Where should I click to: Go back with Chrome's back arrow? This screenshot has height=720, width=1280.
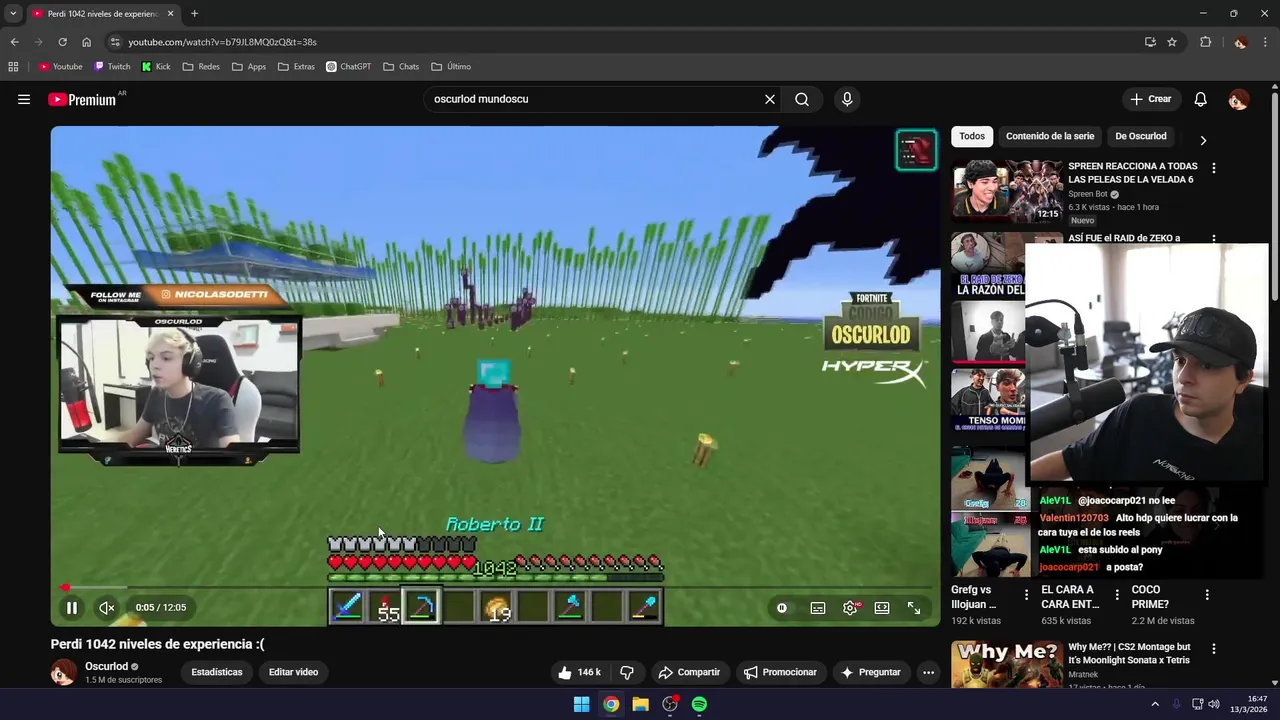click(14, 42)
